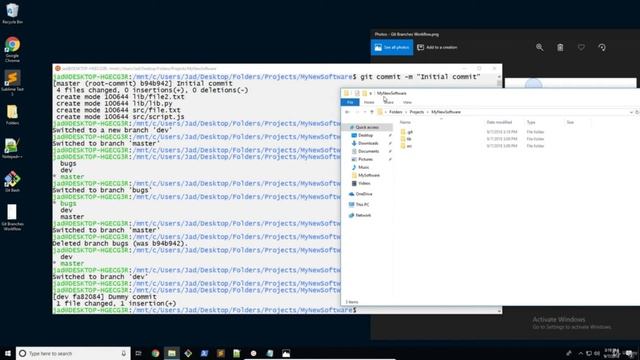The width and height of the screenshot is (640, 360).
Task: Select Music in the navigation pane
Action: coord(363,167)
